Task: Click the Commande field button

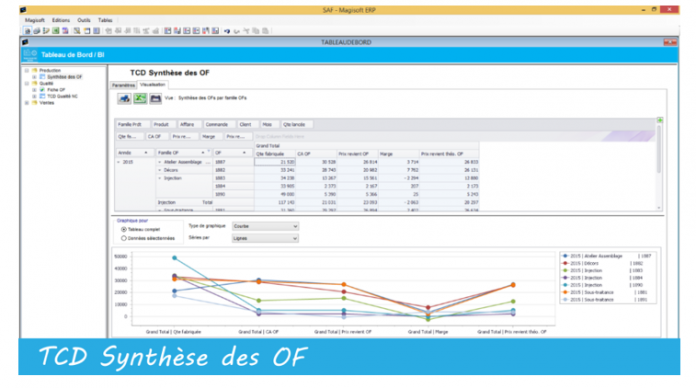Action: point(217,124)
